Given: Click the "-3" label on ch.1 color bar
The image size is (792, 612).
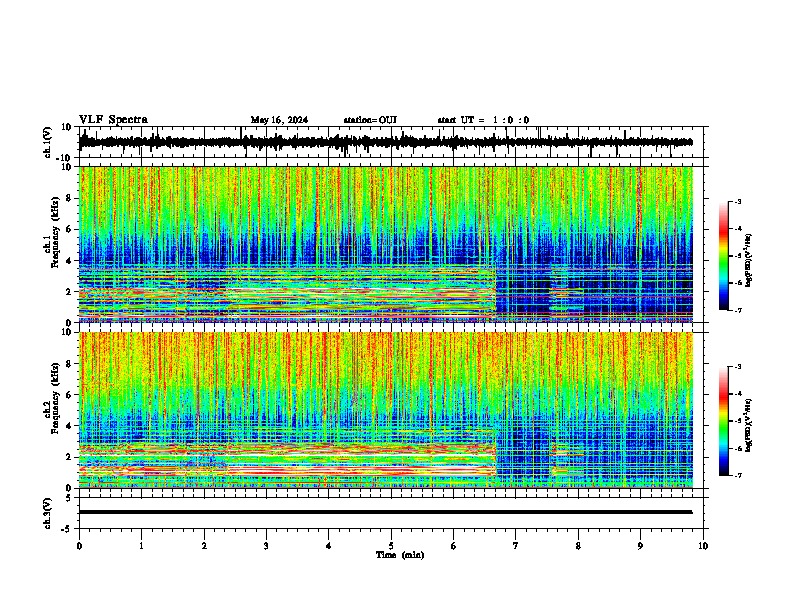Looking at the screenshot, I should (x=737, y=201).
